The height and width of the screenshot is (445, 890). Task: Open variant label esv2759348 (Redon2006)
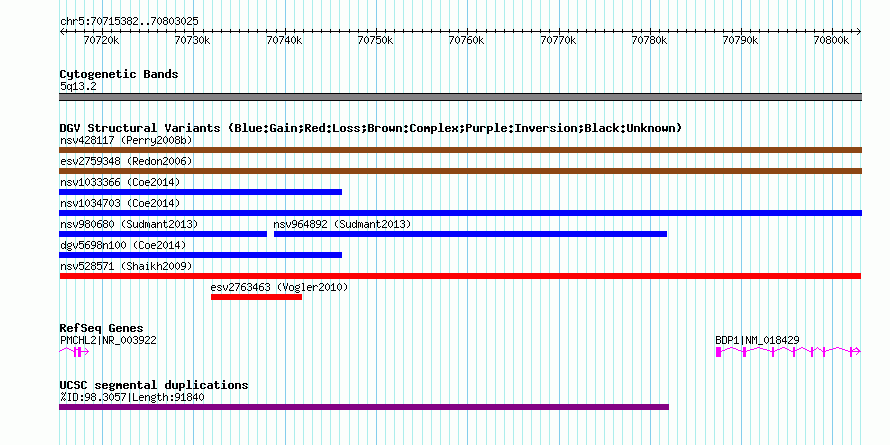point(126,161)
